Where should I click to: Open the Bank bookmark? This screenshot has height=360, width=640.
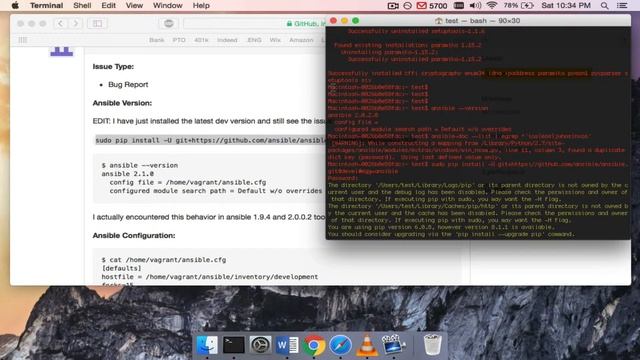(156, 40)
